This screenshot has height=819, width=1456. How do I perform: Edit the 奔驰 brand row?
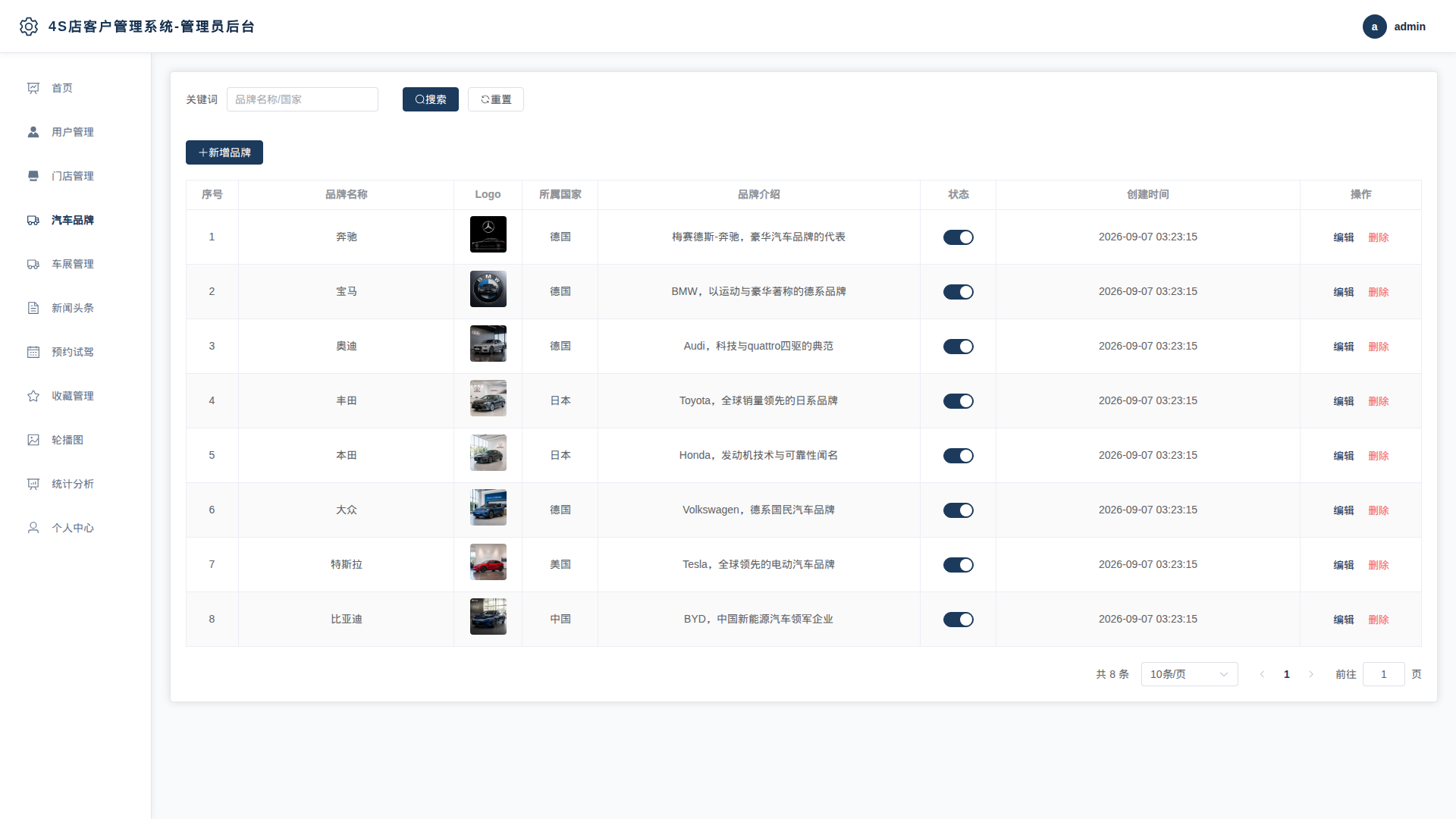[x=1343, y=237]
